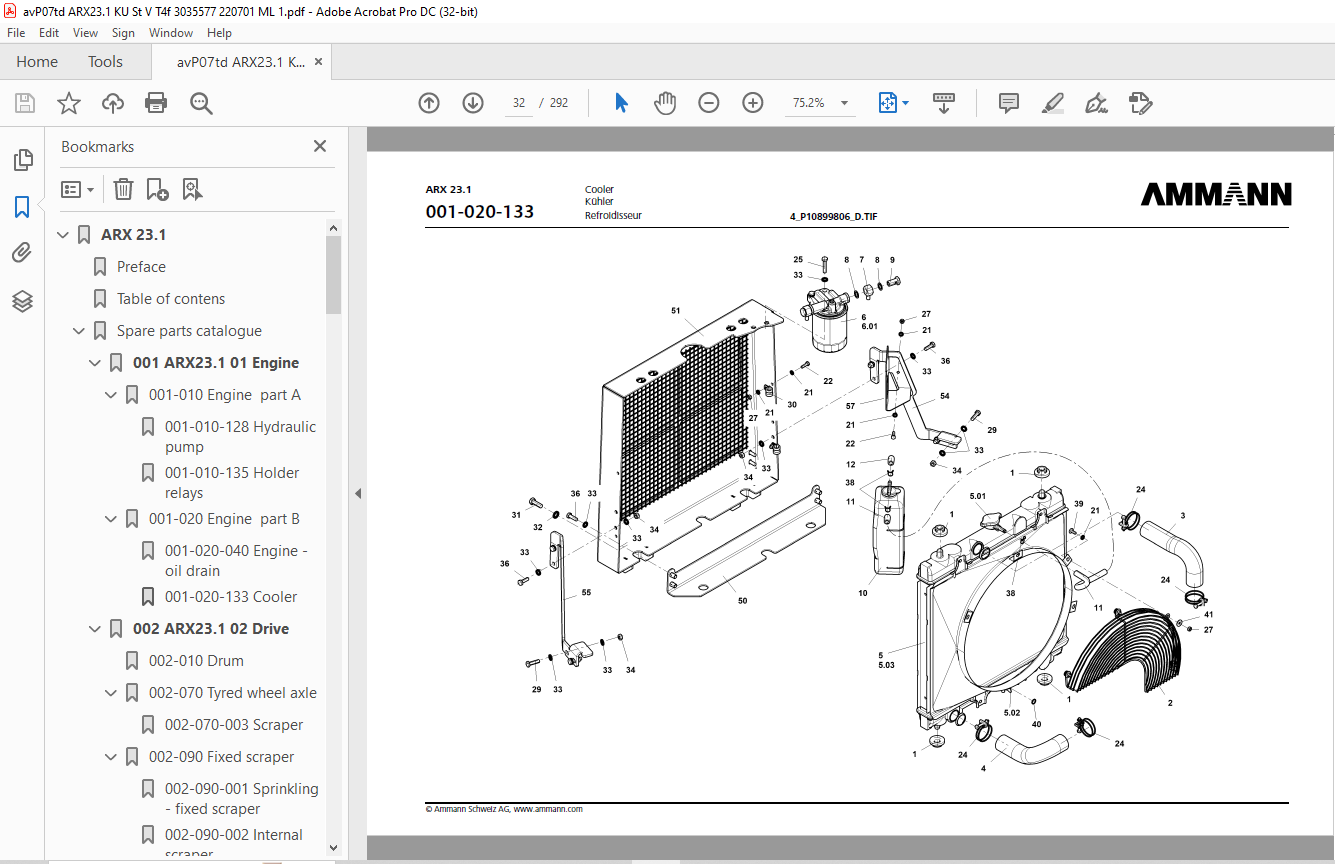The height and width of the screenshot is (864, 1335).
Task: Go to the next page arrow
Action: [x=473, y=103]
